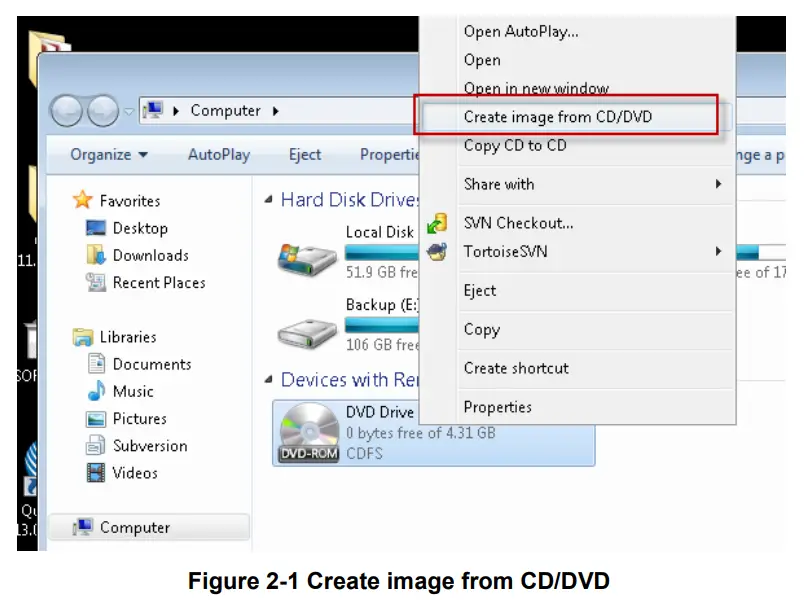
Task: Collapse the Hard Disk Drives group
Action: coord(268,200)
